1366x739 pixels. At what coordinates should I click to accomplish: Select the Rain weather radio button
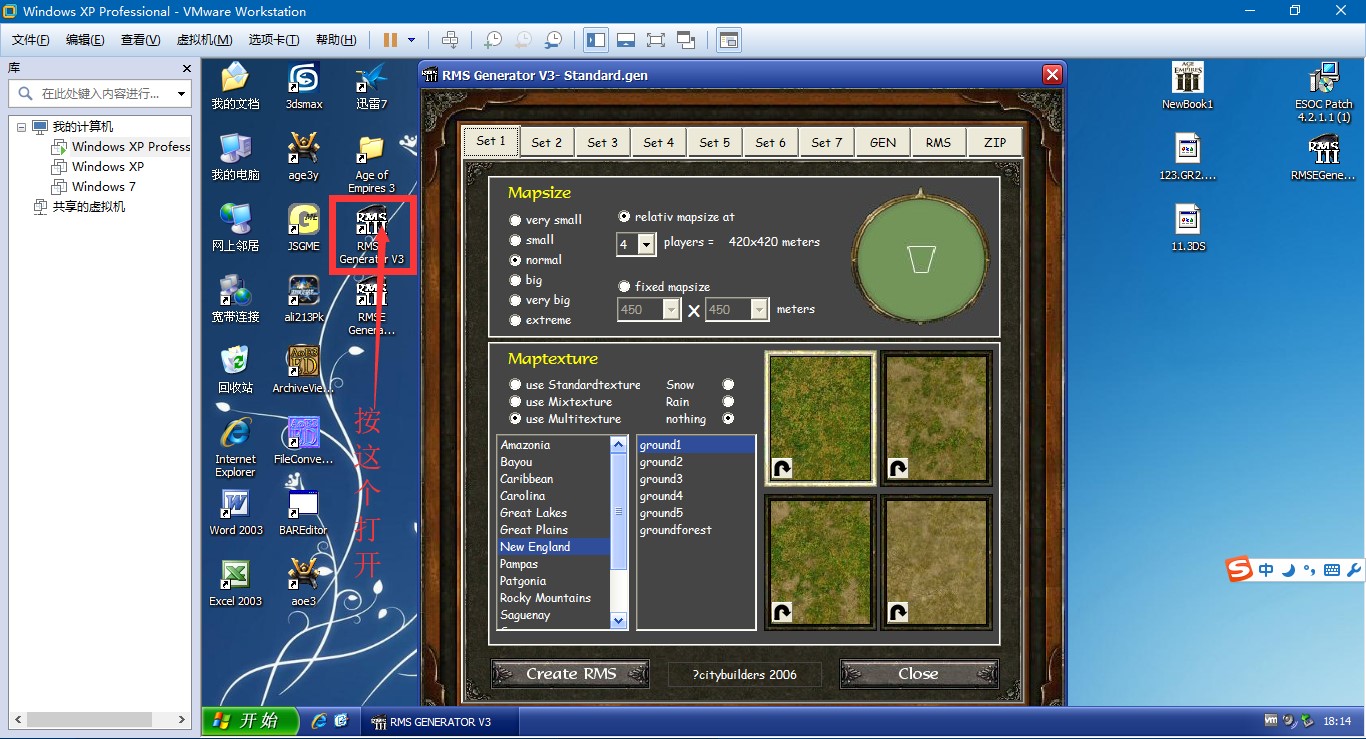pos(728,401)
